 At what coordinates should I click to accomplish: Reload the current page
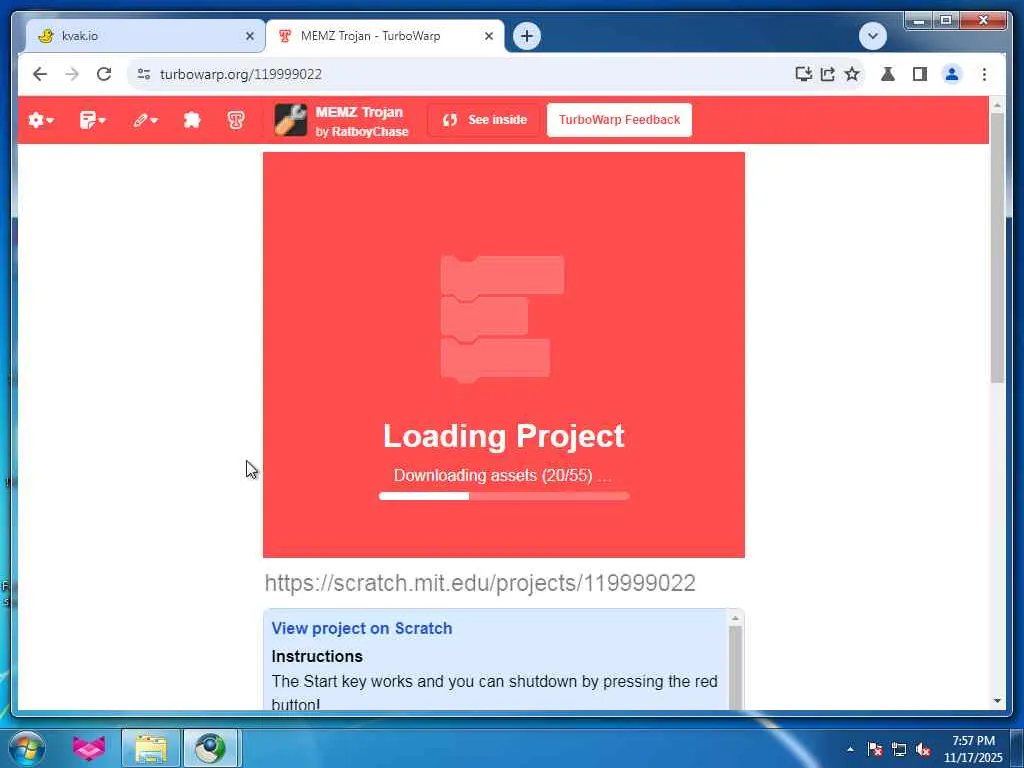coord(104,74)
